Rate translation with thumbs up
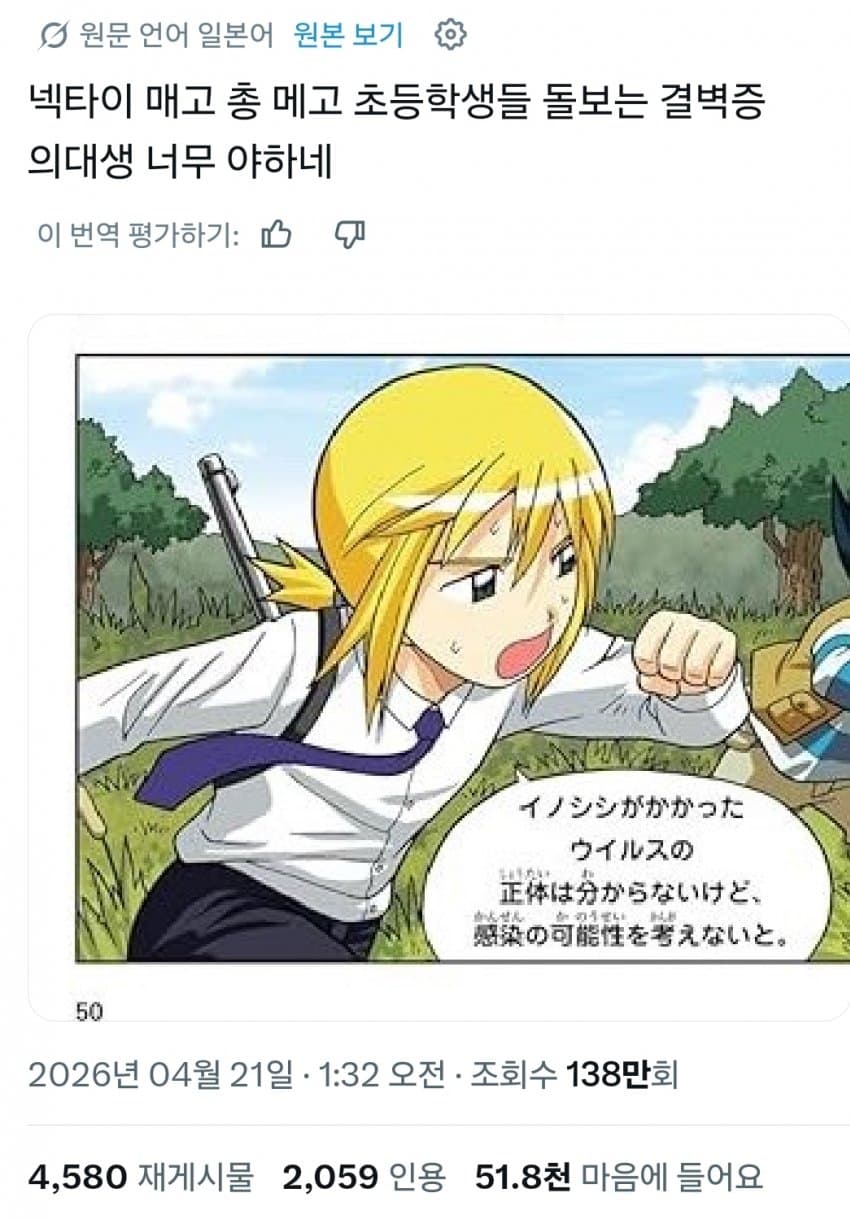 [x=275, y=235]
